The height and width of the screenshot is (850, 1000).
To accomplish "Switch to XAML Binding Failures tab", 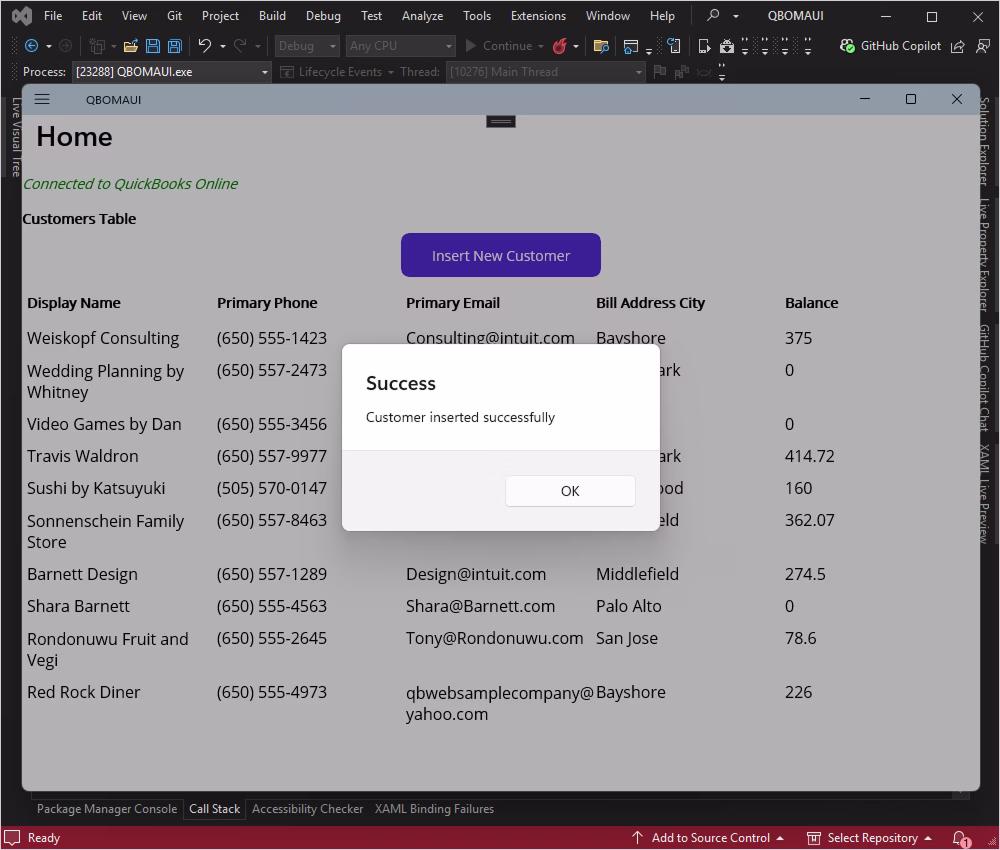I will (x=434, y=809).
